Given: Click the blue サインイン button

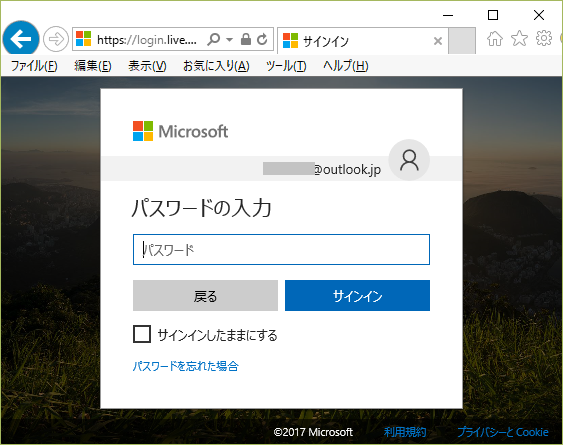Looking at the screenshot, I should click(x=357, y=296).
